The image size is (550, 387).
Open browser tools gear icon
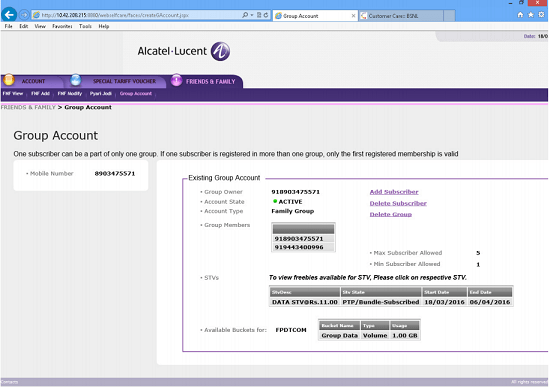[x=542, y=15]
